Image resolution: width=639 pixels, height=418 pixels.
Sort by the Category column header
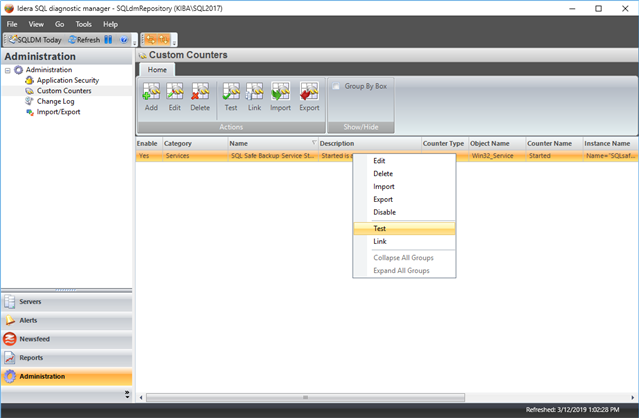[x=195, y=143]
